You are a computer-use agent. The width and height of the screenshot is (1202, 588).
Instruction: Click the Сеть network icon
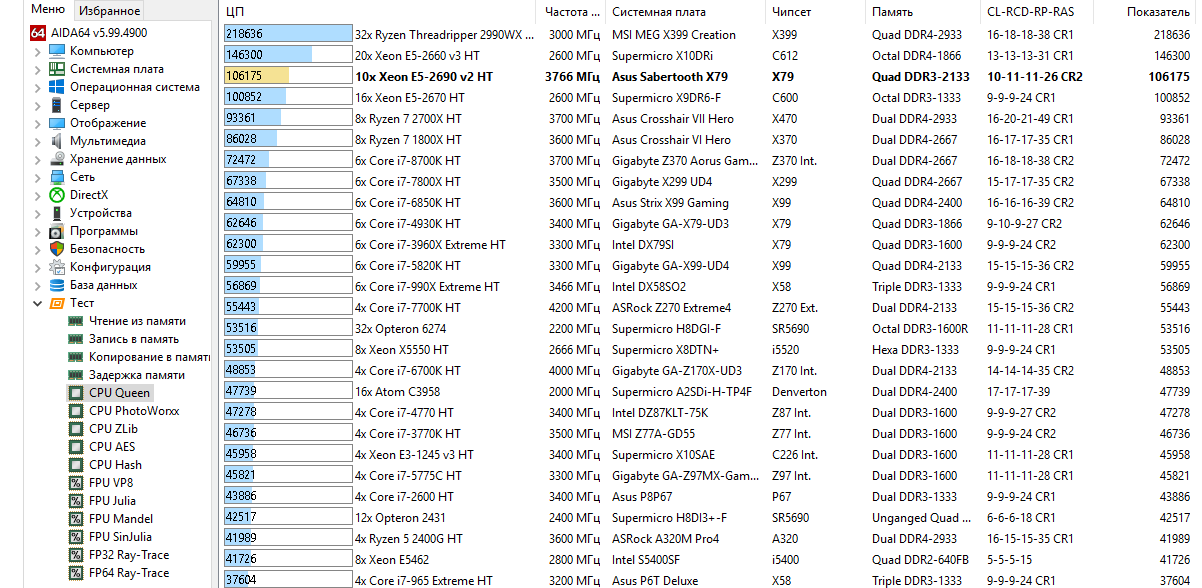click(x=57, y=177)
